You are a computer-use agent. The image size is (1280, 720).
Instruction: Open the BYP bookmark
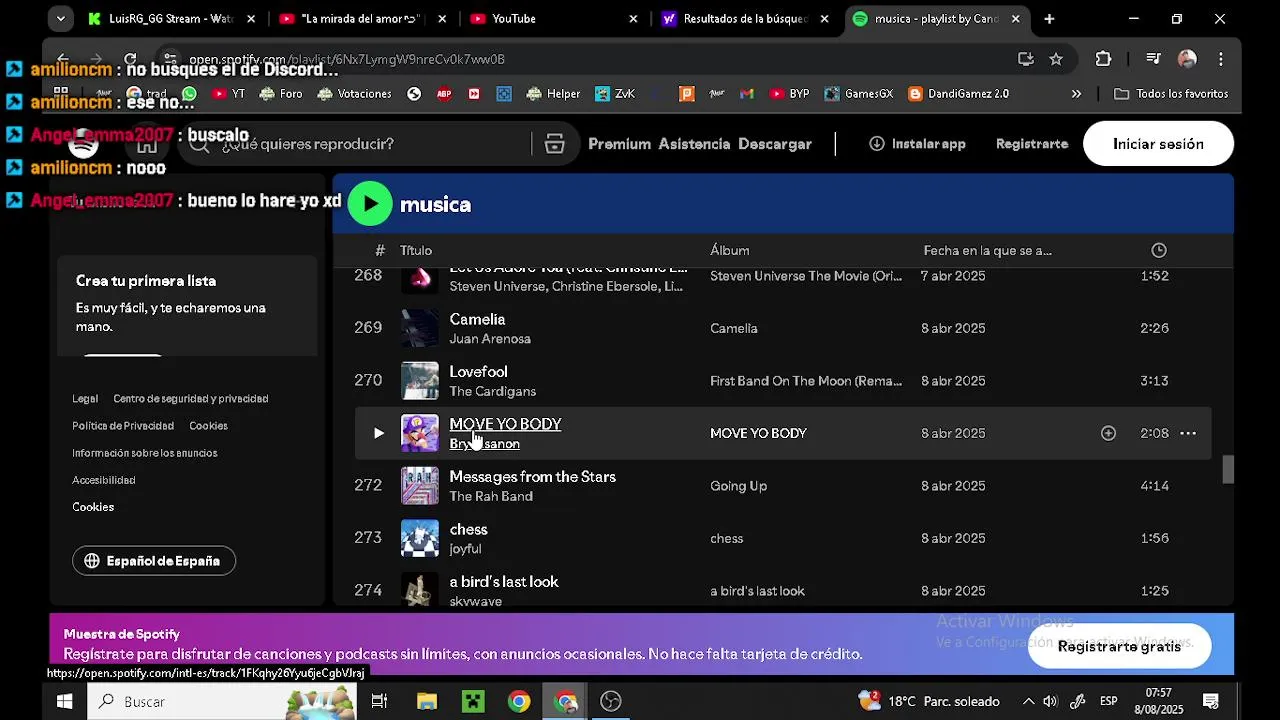pos(789,94)
